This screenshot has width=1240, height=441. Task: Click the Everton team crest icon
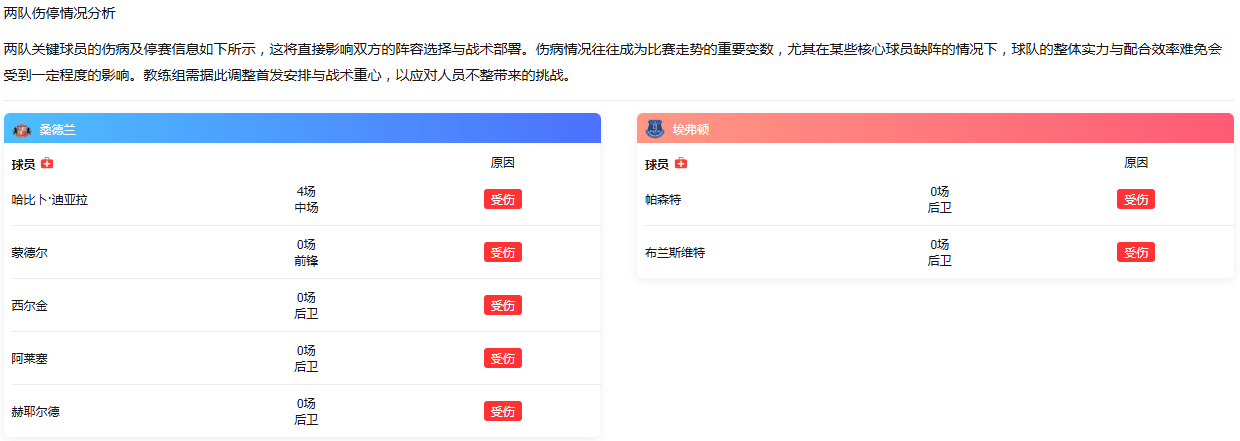tap(655, 129)
